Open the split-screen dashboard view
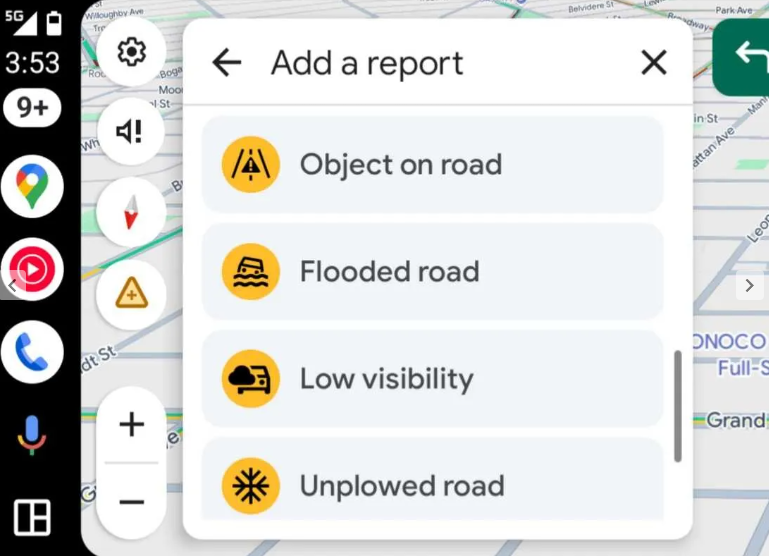 pos(32,517)
